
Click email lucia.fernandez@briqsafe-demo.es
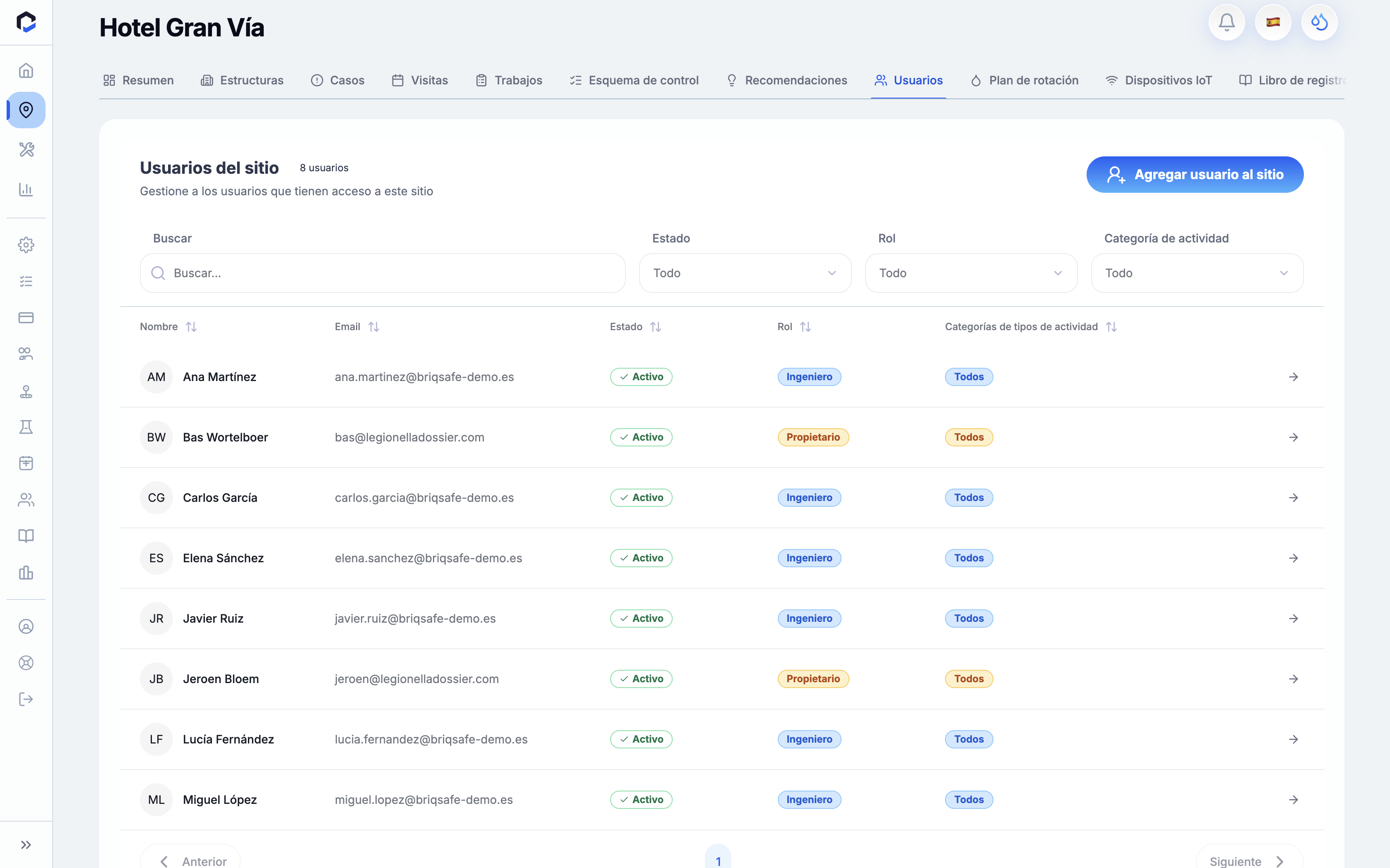coord(431,739)
